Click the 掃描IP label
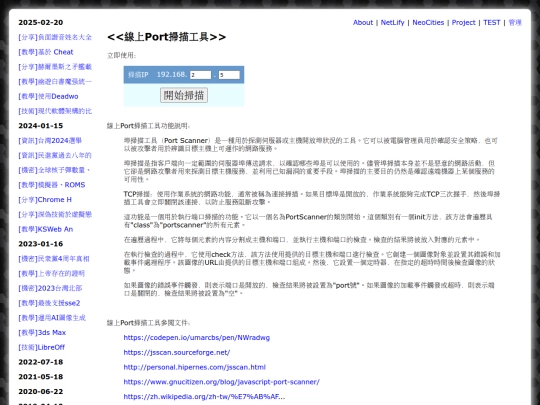 tap(138, 75)
